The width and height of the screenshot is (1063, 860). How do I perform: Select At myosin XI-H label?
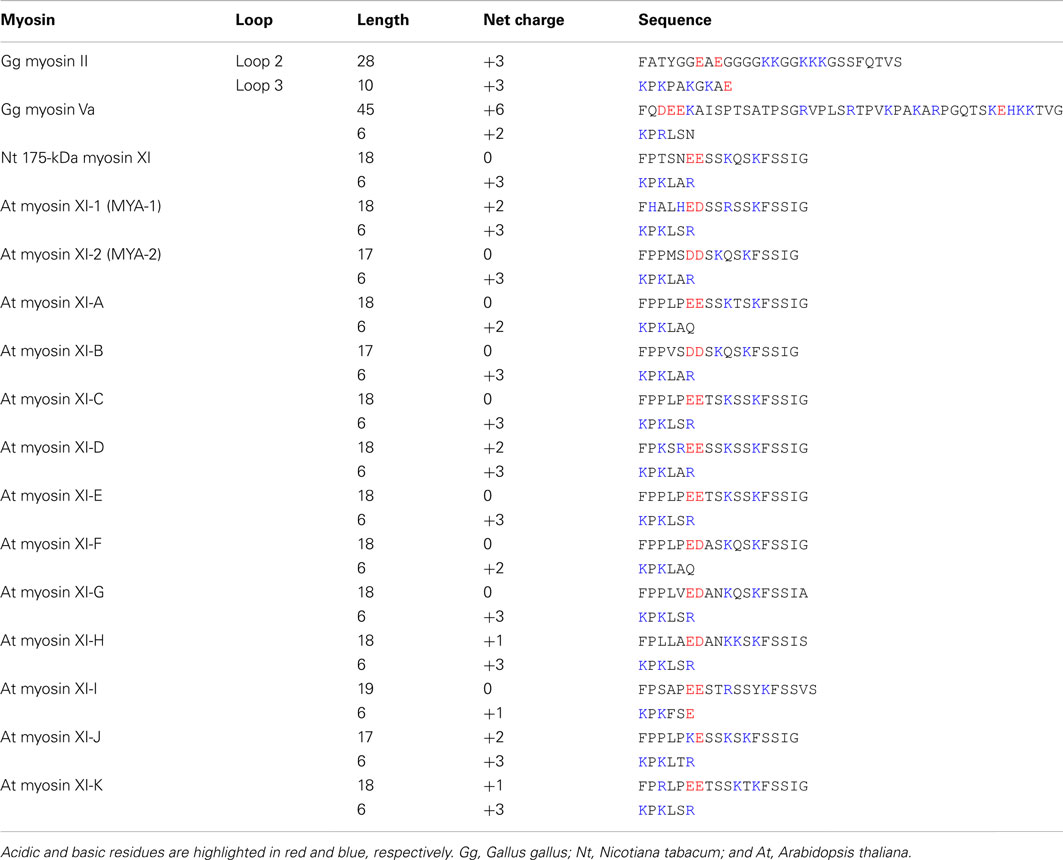52,640
